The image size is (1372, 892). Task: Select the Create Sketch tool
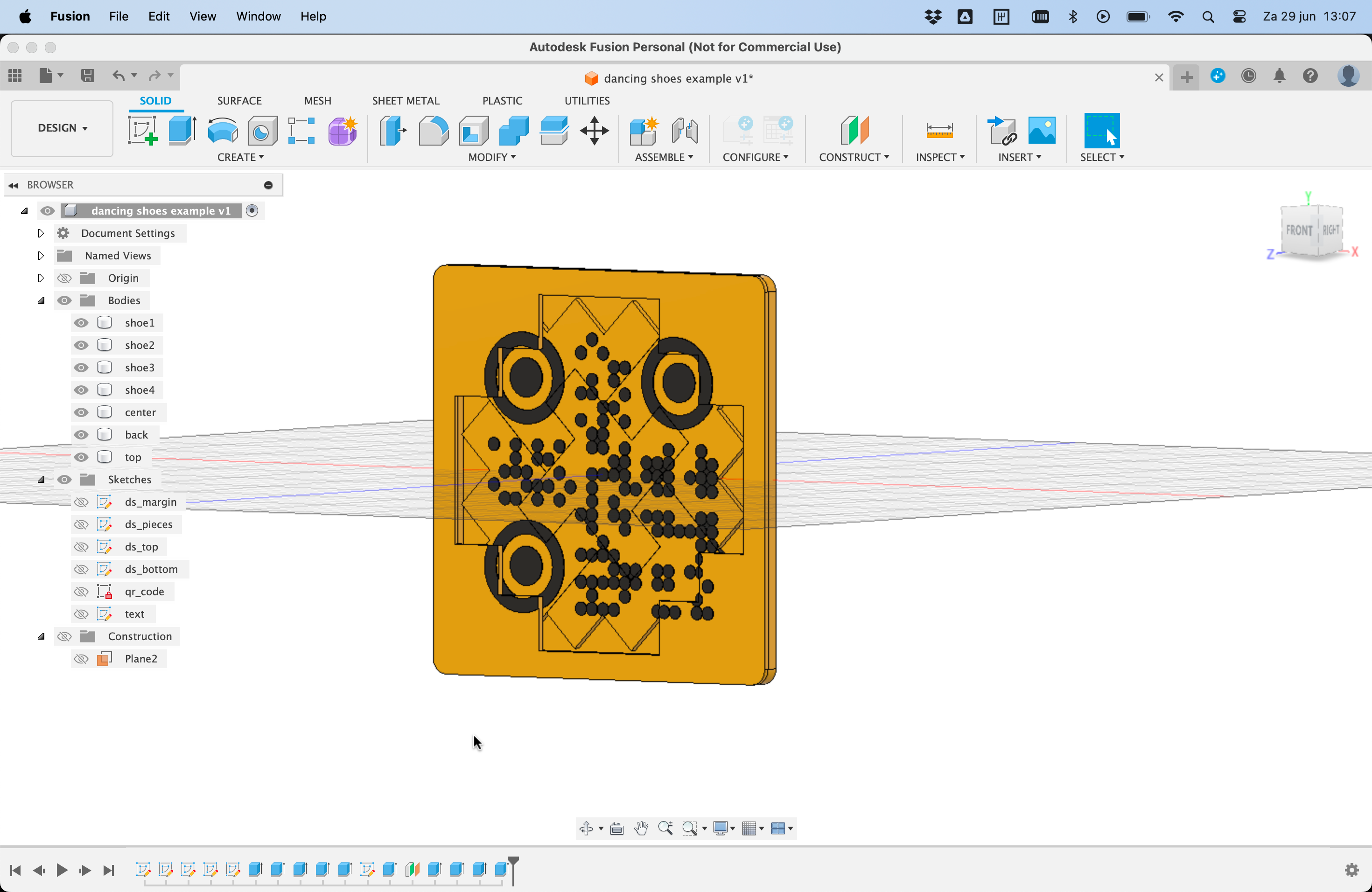tap(142, 130)
